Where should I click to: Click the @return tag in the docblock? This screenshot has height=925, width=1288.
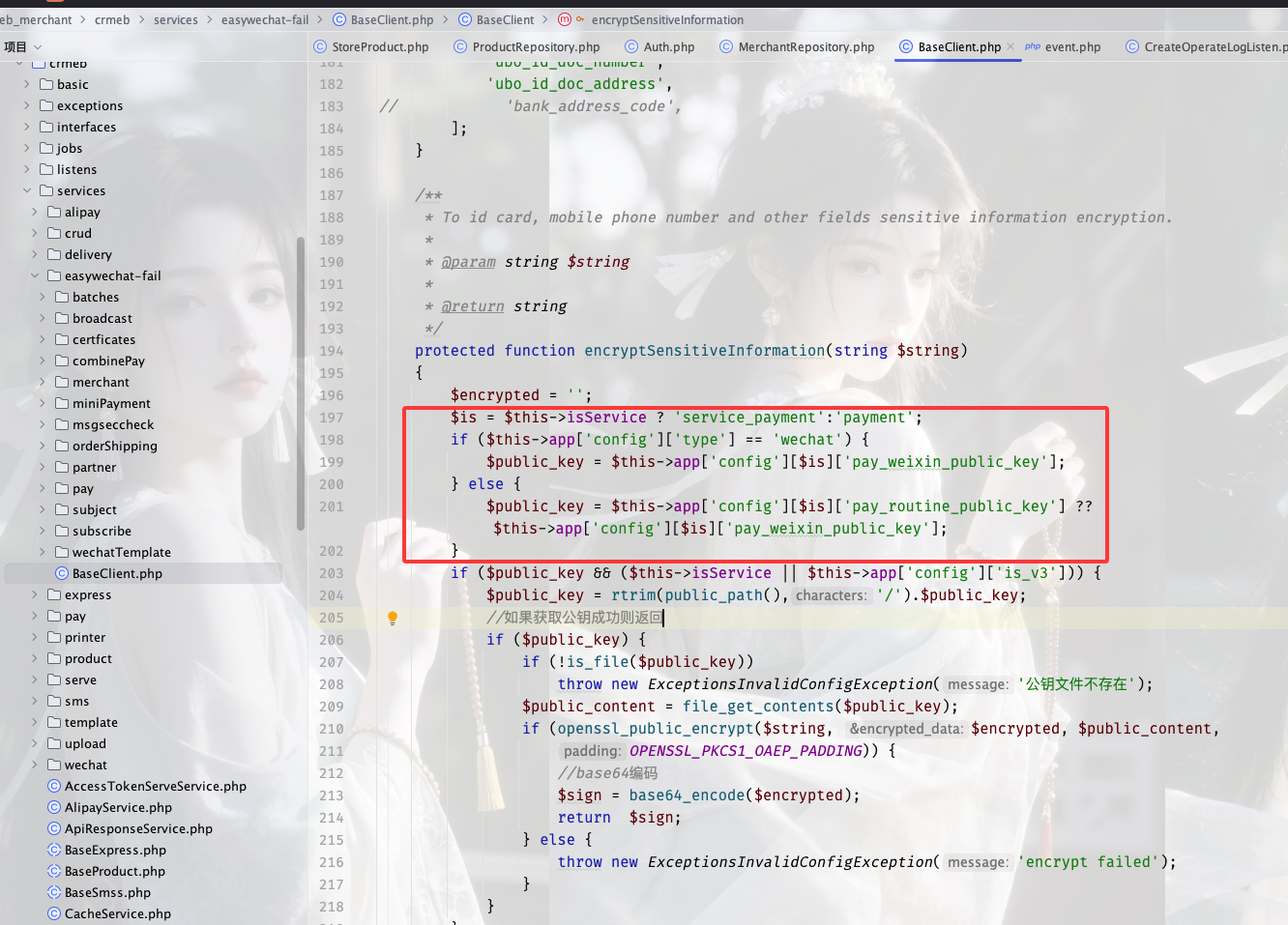tap(473, 305)
